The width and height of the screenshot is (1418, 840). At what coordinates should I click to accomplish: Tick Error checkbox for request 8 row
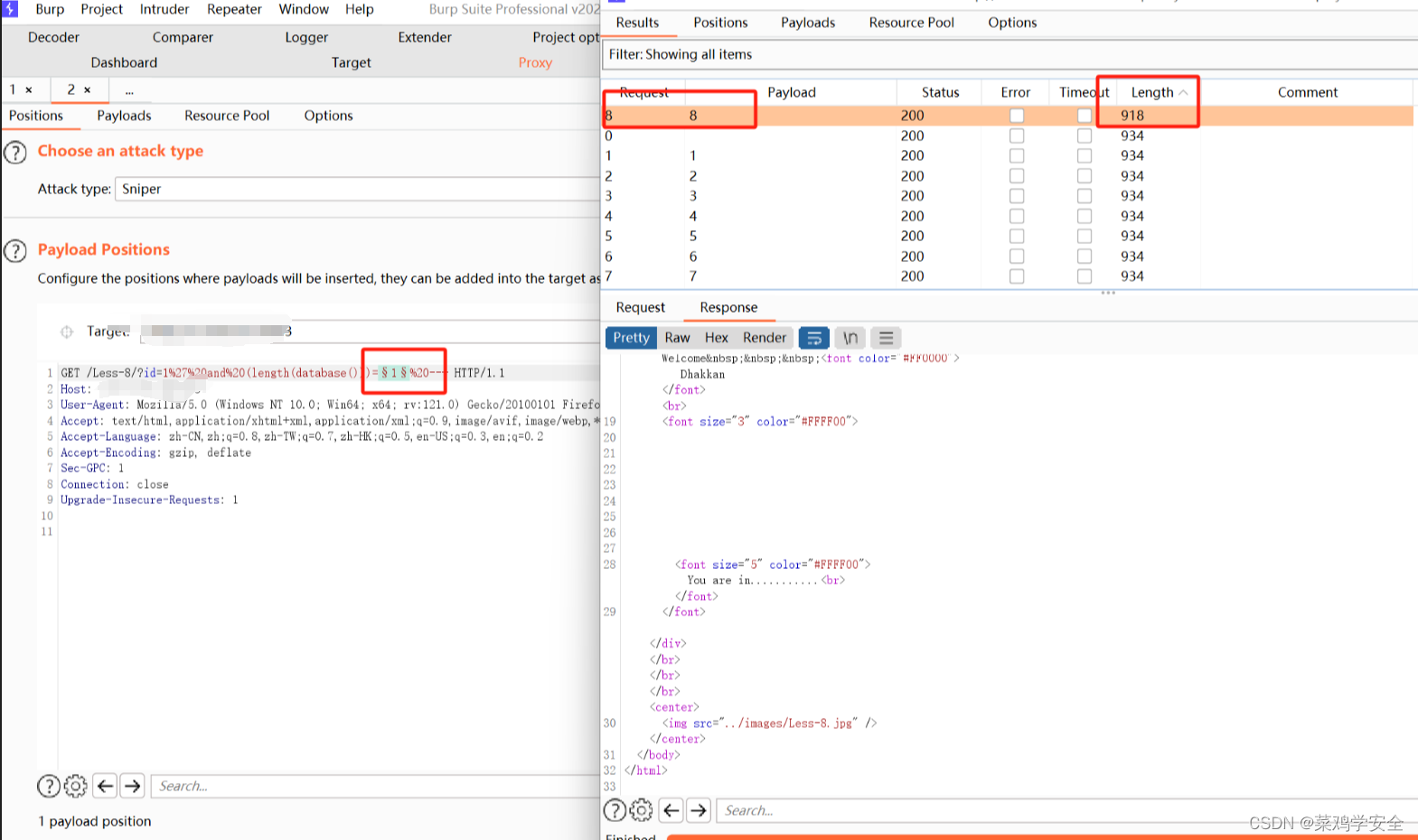(1017, 116)
